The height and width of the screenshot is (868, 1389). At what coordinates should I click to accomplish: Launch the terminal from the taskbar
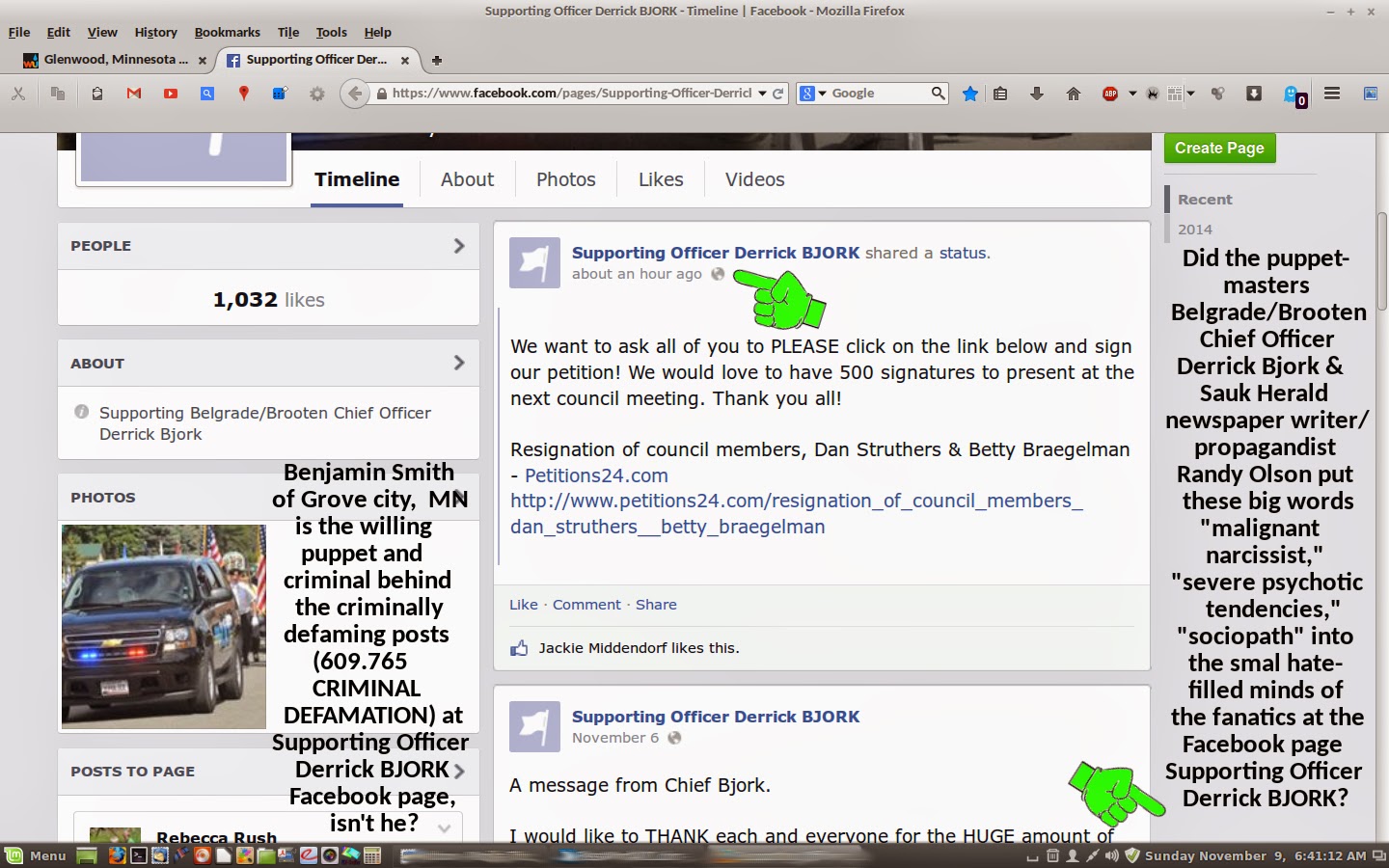(139, 855)
